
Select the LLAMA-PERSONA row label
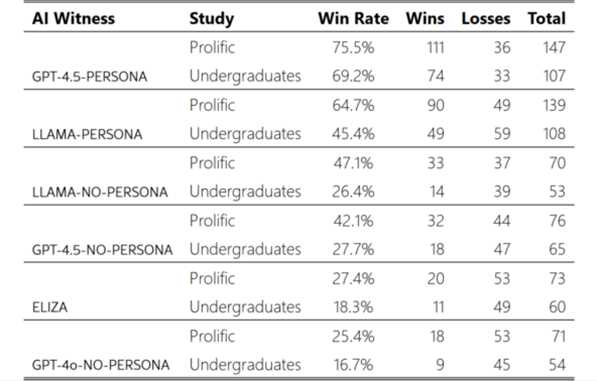[87, 135]
